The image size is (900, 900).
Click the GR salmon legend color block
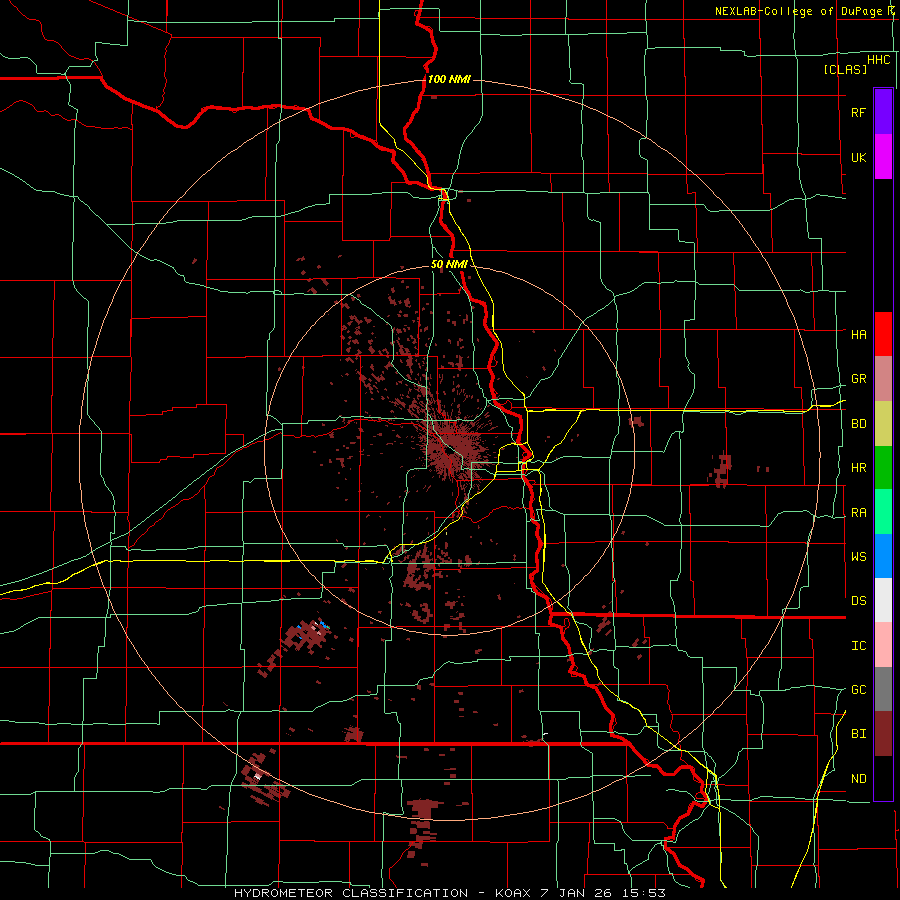883,379
